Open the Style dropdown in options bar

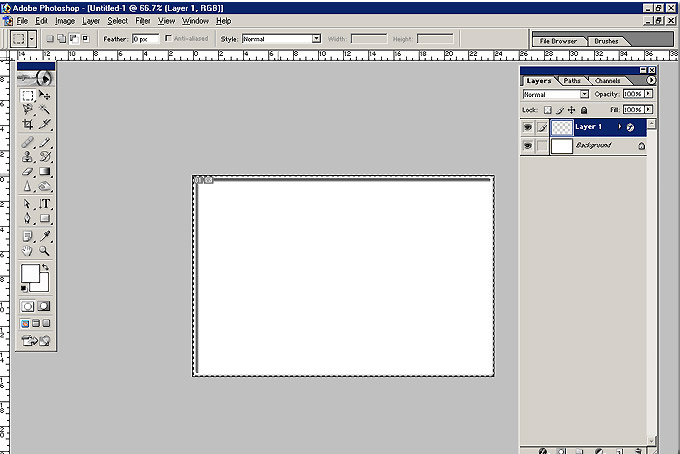click(316, 39)
